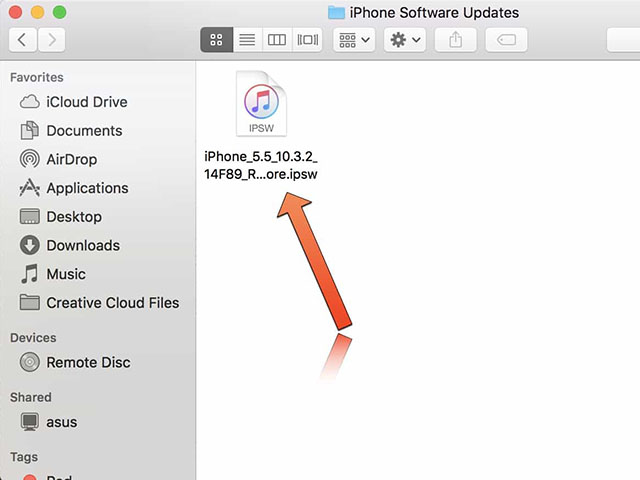The width and height of the screenshot is (640, 480).
Task: Click the Edit Tags toolbar button
Action: pyautogui.click(x=506, y=40)
